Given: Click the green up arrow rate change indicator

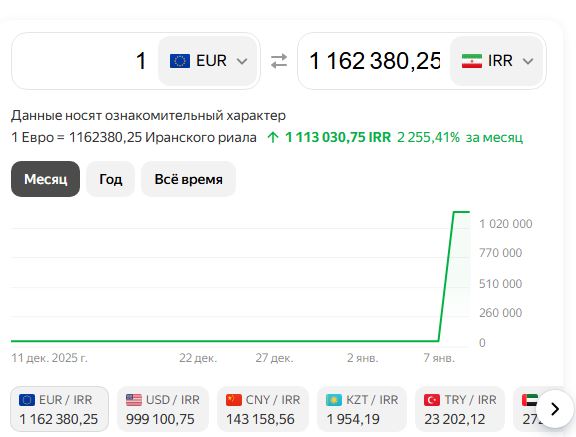Looking at the screenshot, I should click(273, 137).
